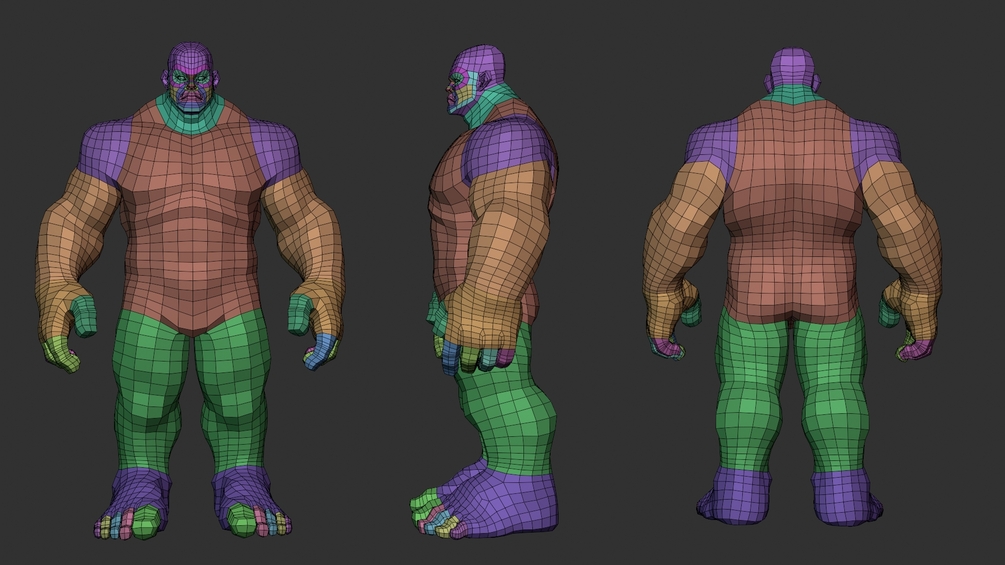Select the green big toe on side-view foot
1005x565 pixels.
coord(423,500)
